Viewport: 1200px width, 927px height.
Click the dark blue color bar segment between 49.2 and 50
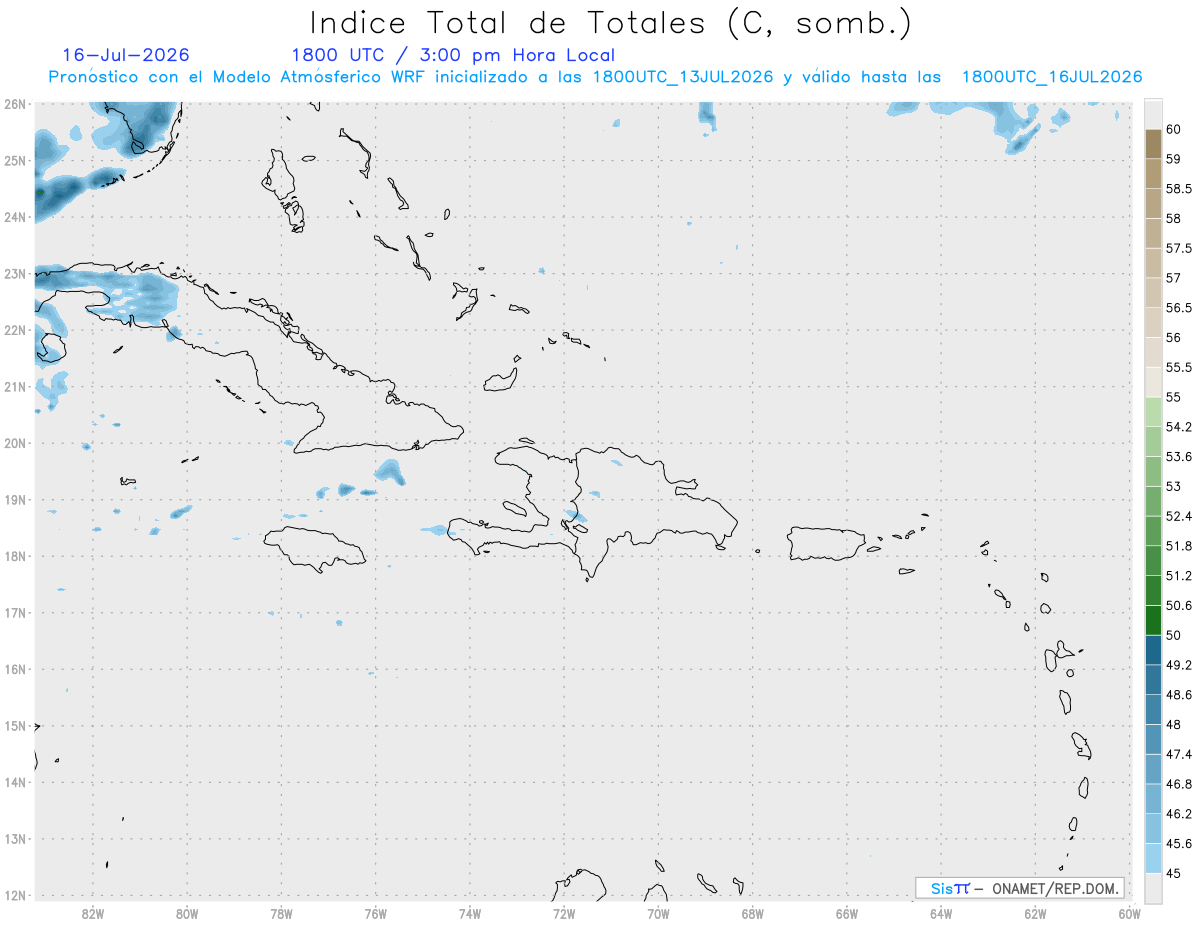click(1153, 650)
